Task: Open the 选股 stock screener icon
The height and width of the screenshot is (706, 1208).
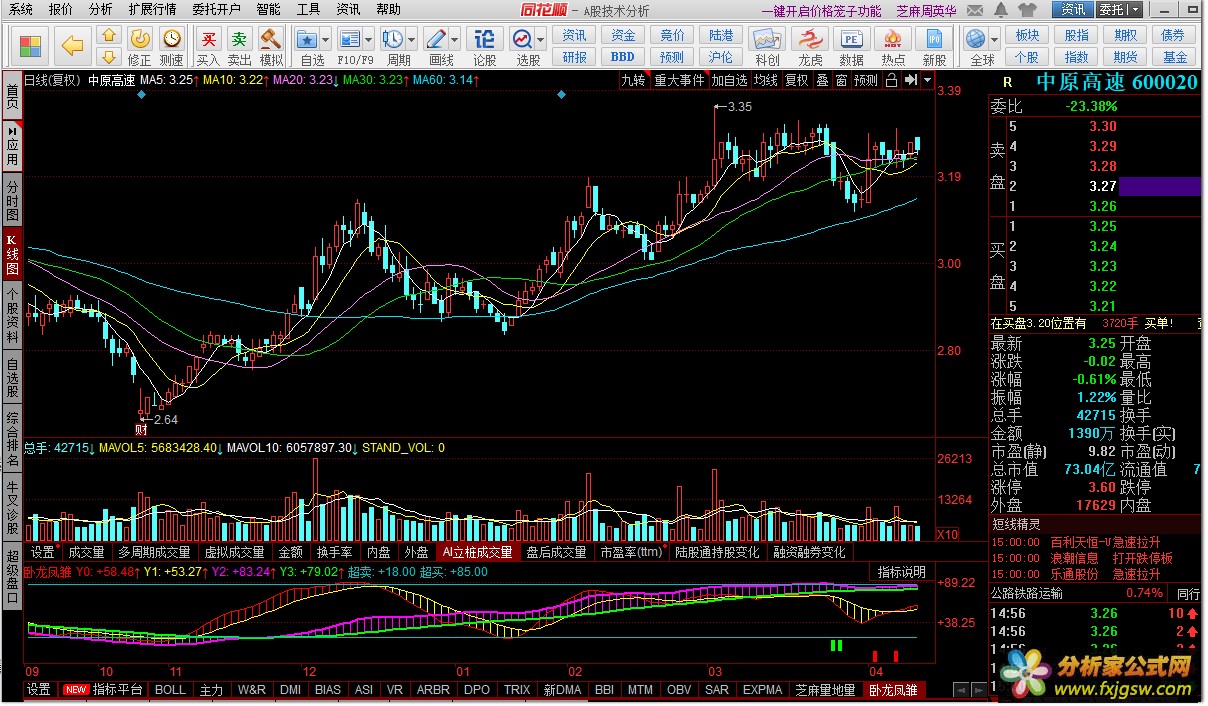Action: 522,38
